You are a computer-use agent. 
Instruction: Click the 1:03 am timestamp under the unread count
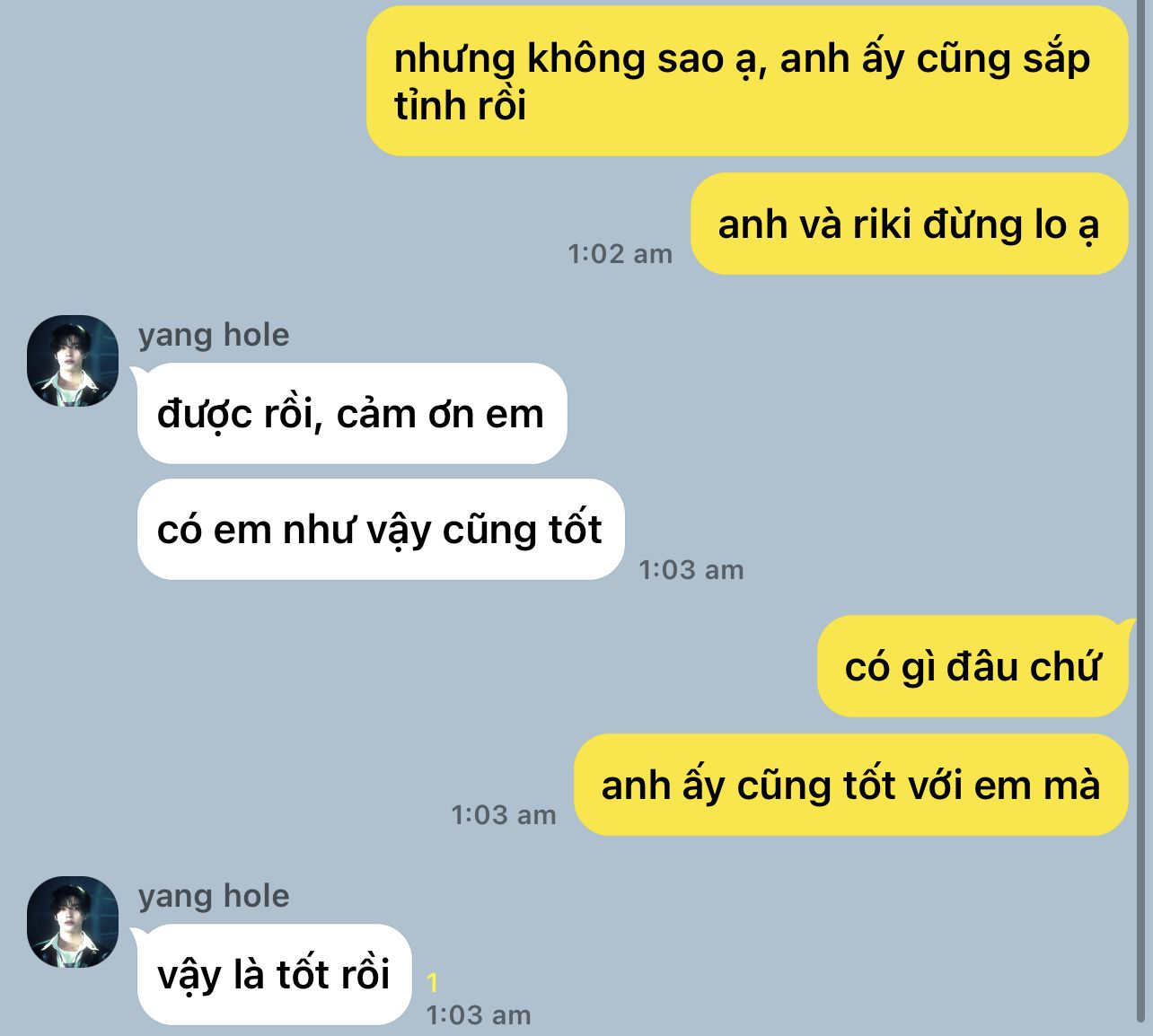[x=479, y=1015]
